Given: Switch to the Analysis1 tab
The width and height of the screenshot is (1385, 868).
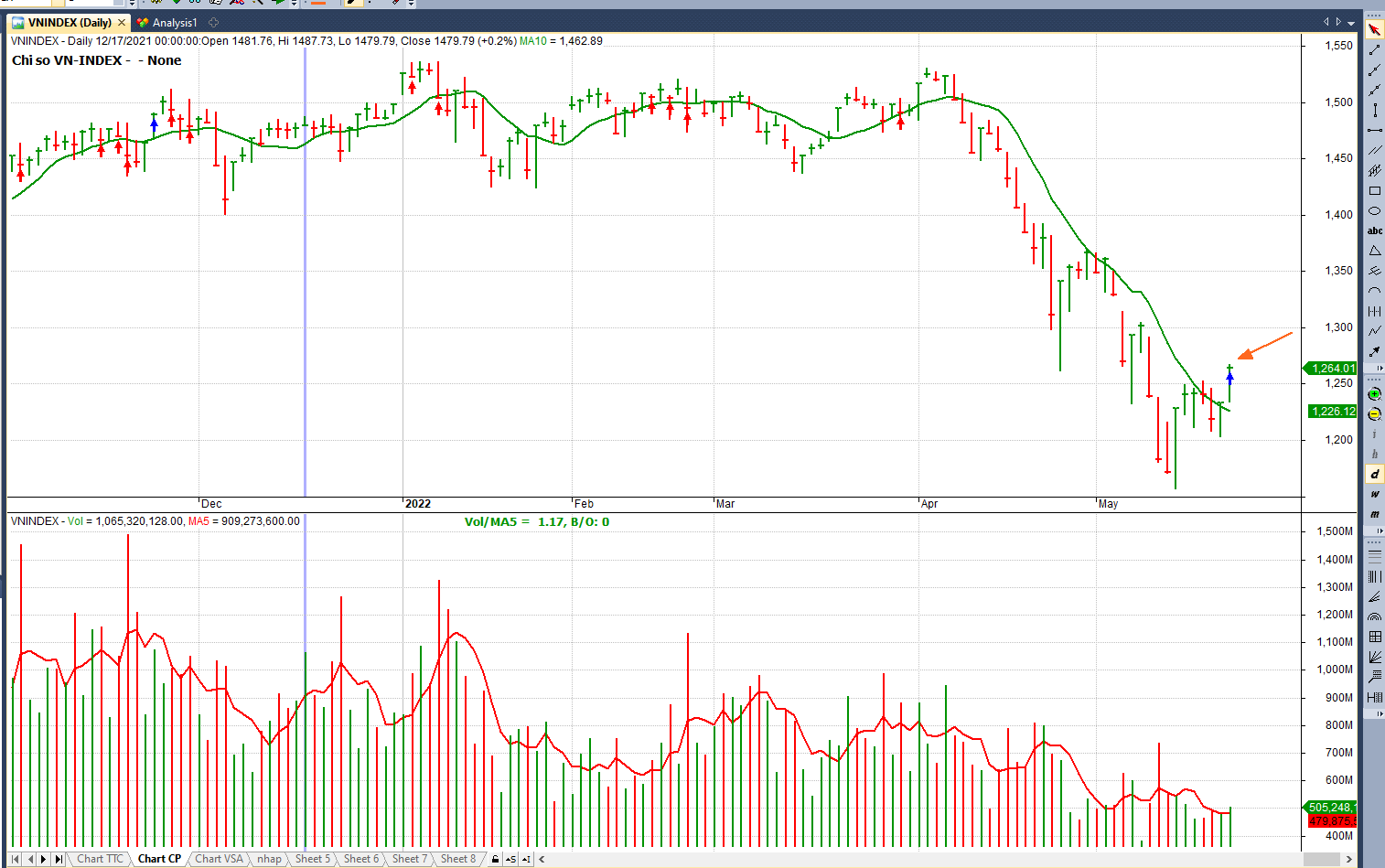Looking at the screenshot, I should (x=167, y=23).
